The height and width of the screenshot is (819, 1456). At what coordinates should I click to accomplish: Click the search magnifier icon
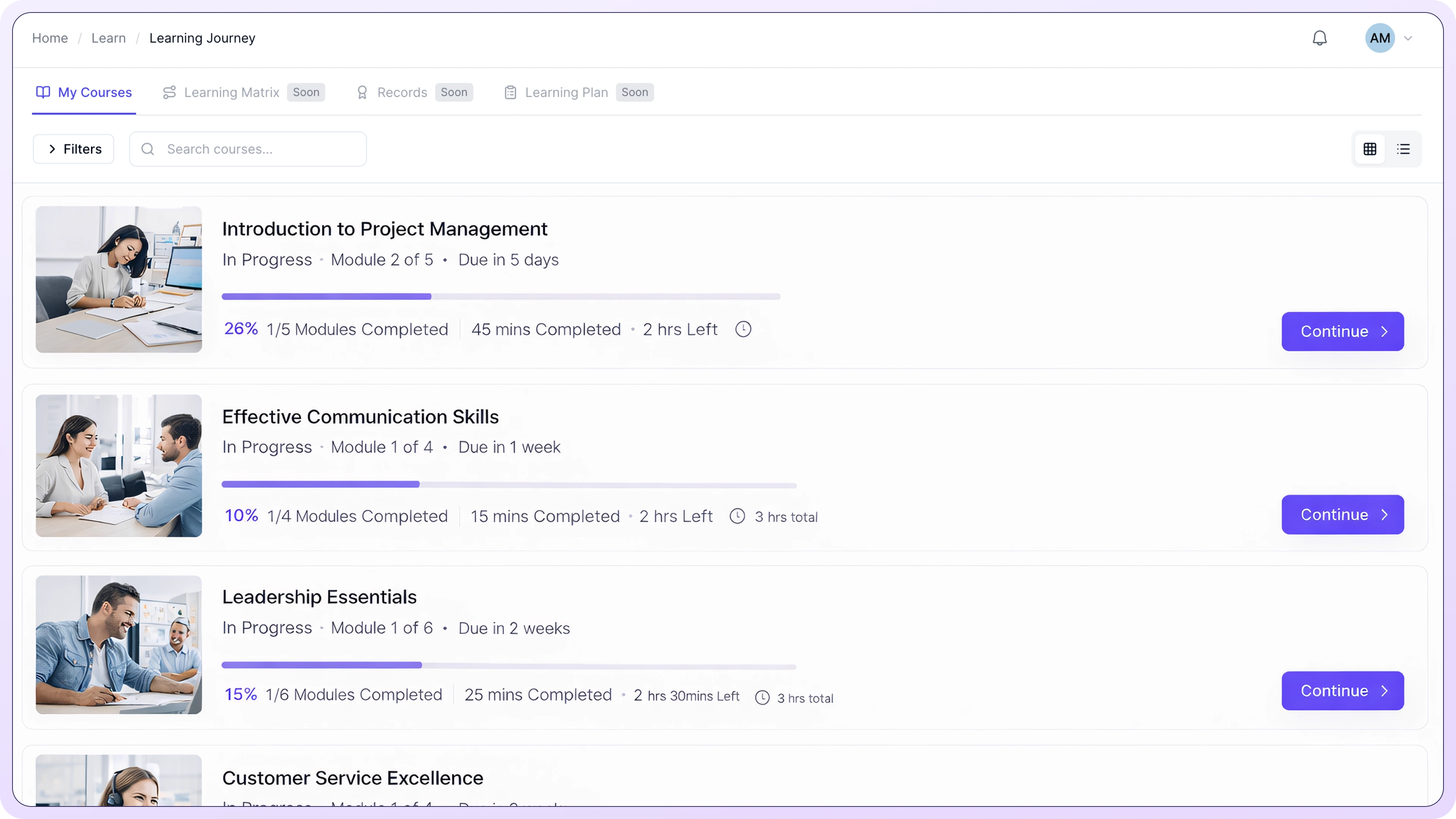pyautogui.click(x=147, y=149)
